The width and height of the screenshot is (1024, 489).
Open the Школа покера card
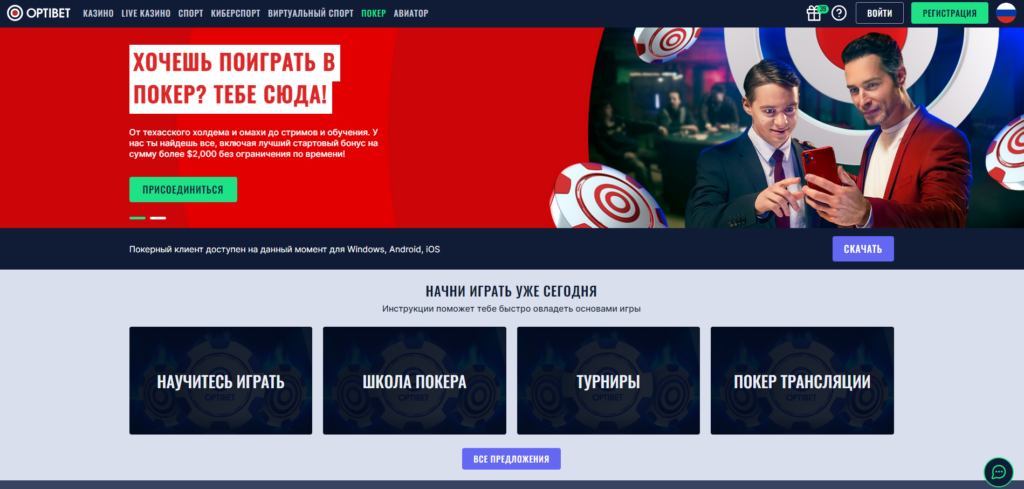[x=414, y=381]
